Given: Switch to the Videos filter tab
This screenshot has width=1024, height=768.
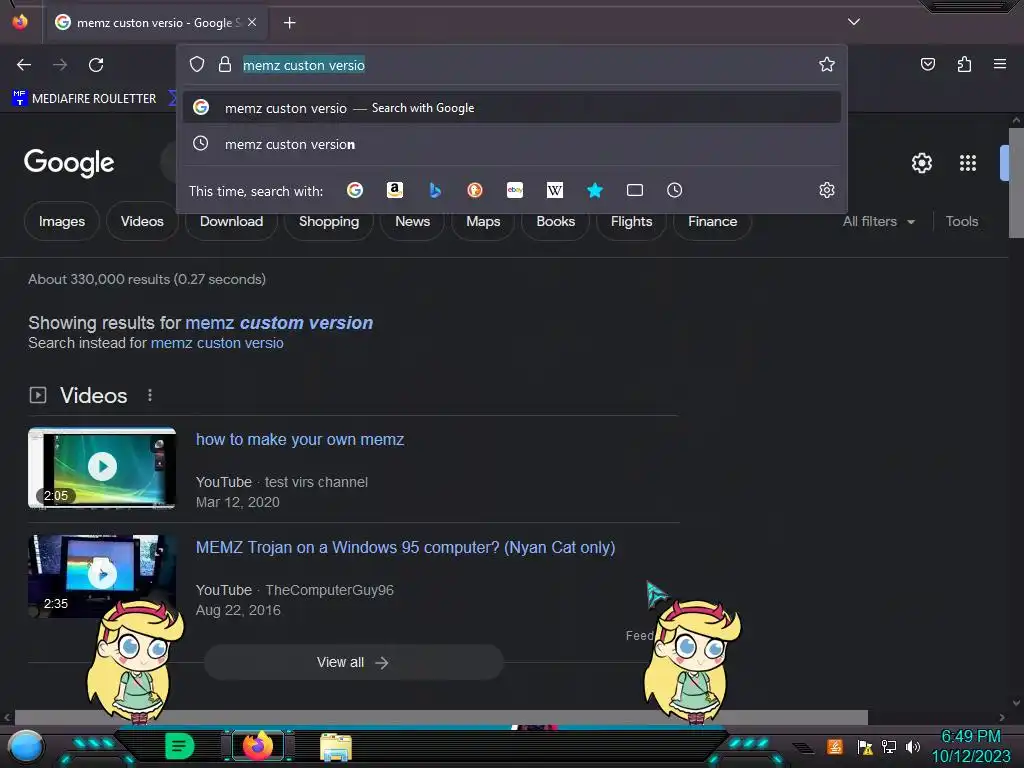Looking at the screenshot, I should (142, 221).
